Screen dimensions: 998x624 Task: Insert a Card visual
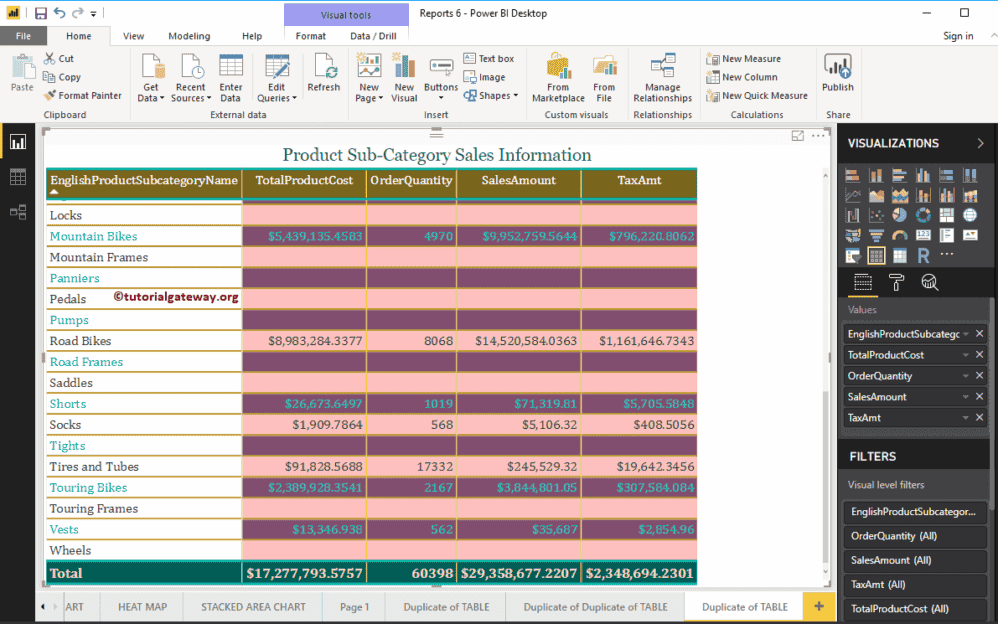(923, 236)
